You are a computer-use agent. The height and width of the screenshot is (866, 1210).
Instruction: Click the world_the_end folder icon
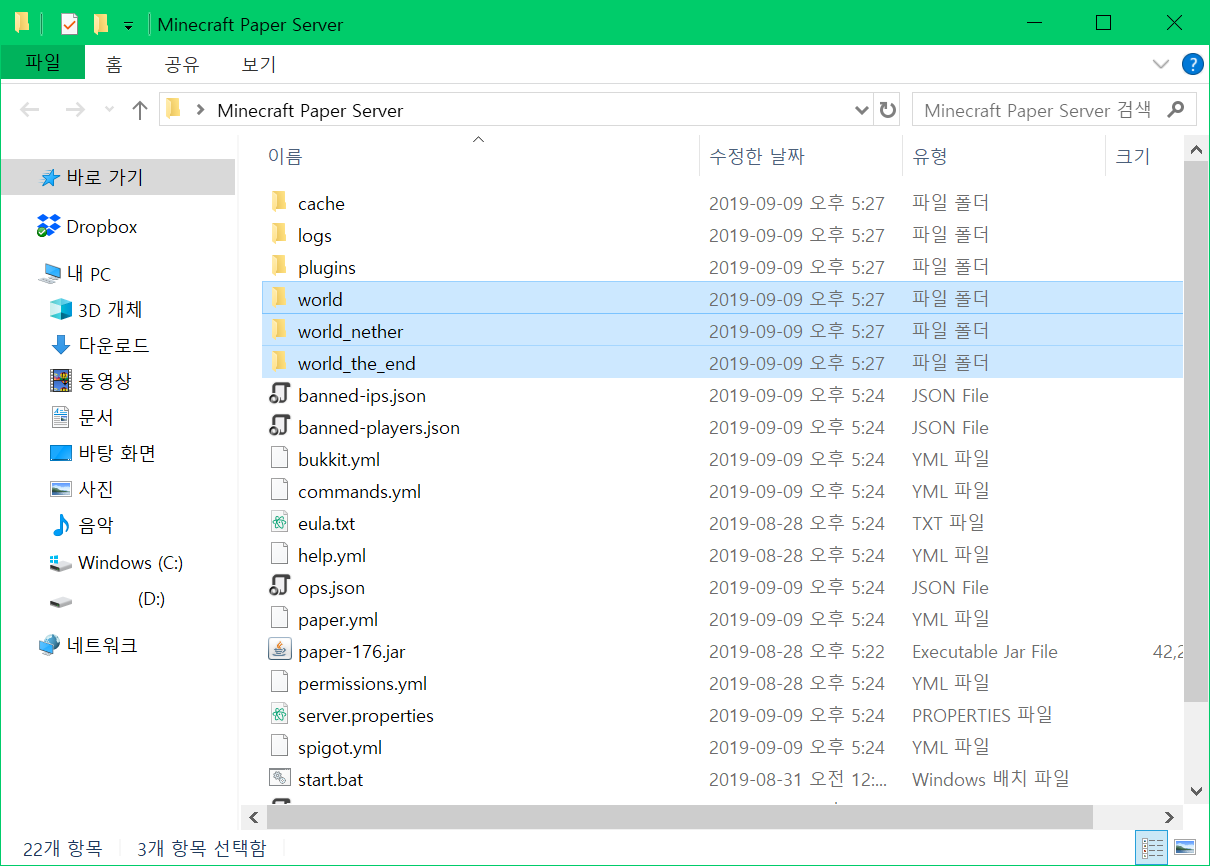pyautogui.click(x=279, y=363)
